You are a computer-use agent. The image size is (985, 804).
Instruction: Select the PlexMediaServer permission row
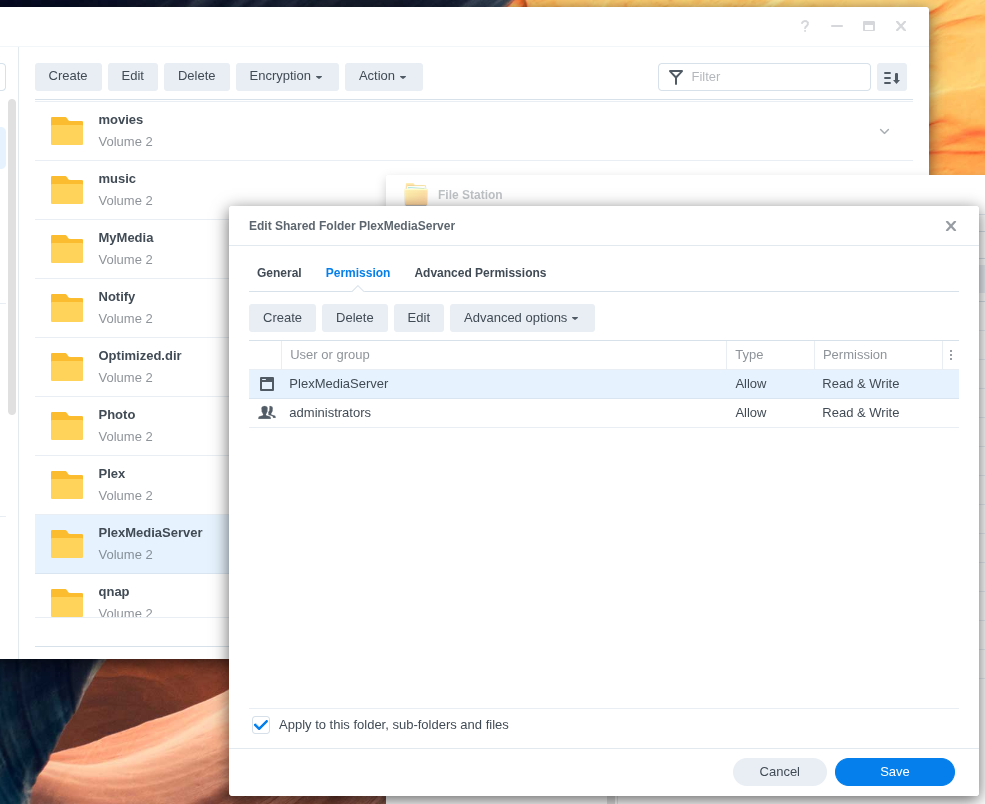click(x=604, y=384)
